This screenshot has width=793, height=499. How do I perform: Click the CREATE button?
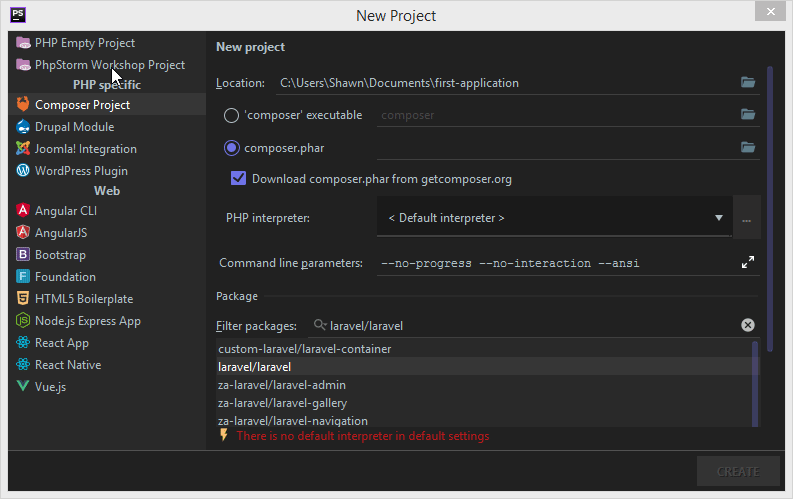(x=738, y=471)
